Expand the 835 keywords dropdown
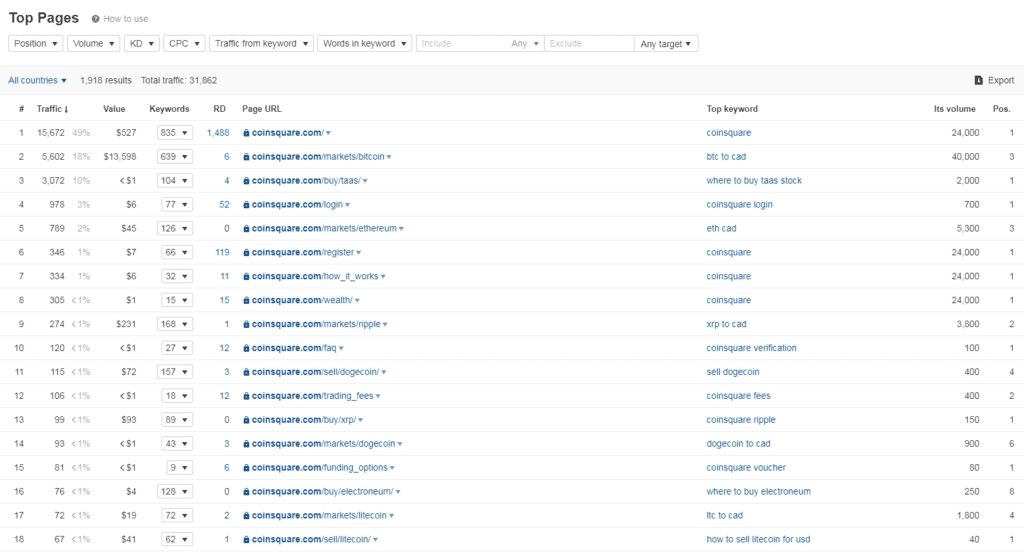The height and width of the screenshot is (554, 1024). click(174, 133)
